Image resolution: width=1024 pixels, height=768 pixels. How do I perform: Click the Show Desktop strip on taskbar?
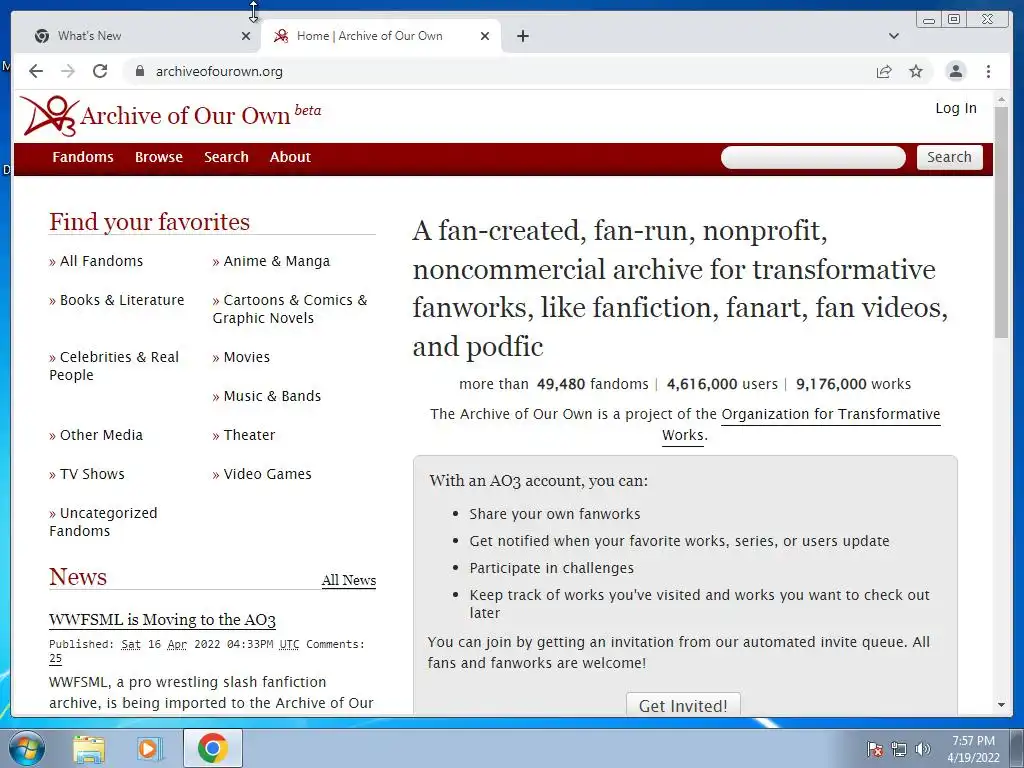coord(1018,748)
